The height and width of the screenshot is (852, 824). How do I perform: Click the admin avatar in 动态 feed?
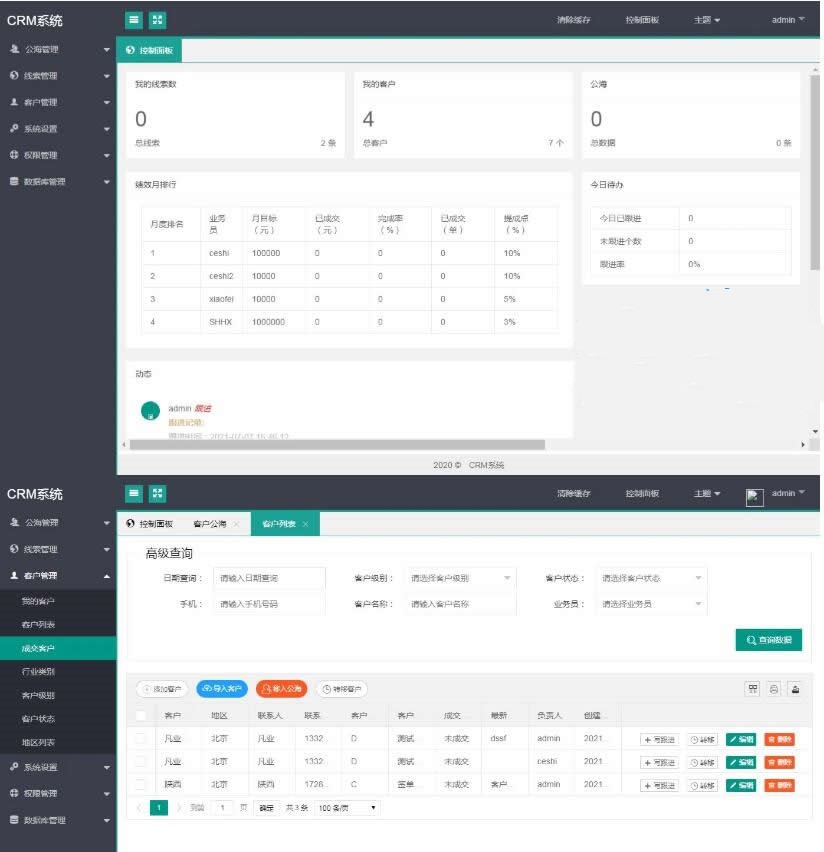pyautogui.click(x=151, y=411)
